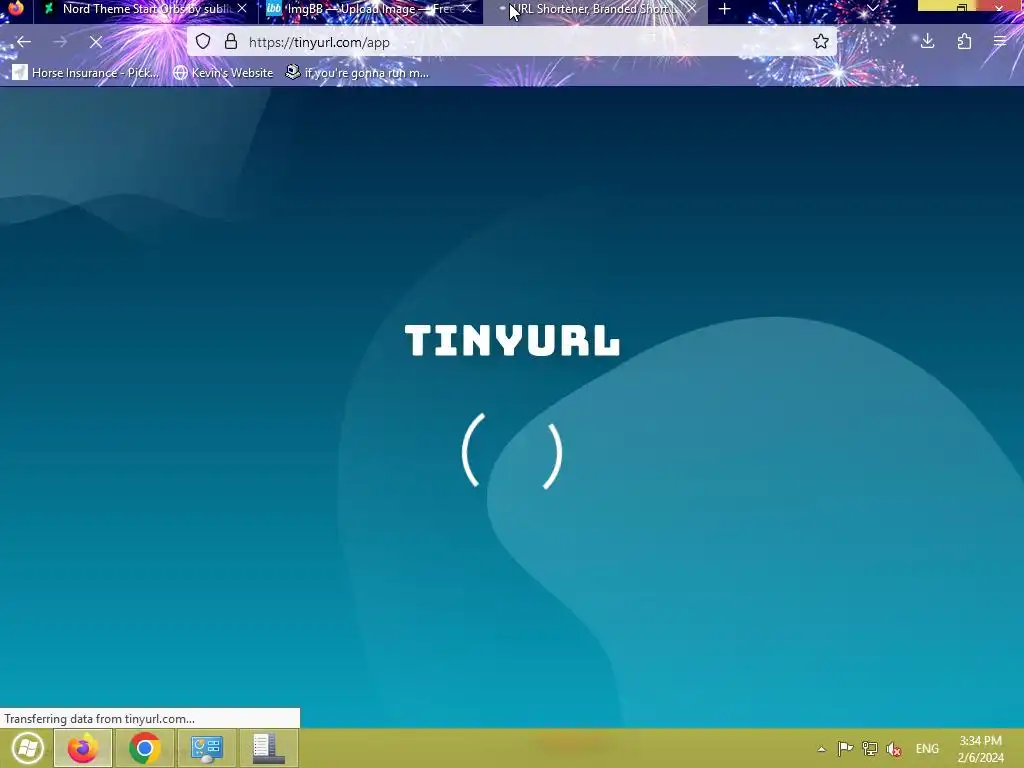Click the Firefox taskbar icon

[83, 748]
